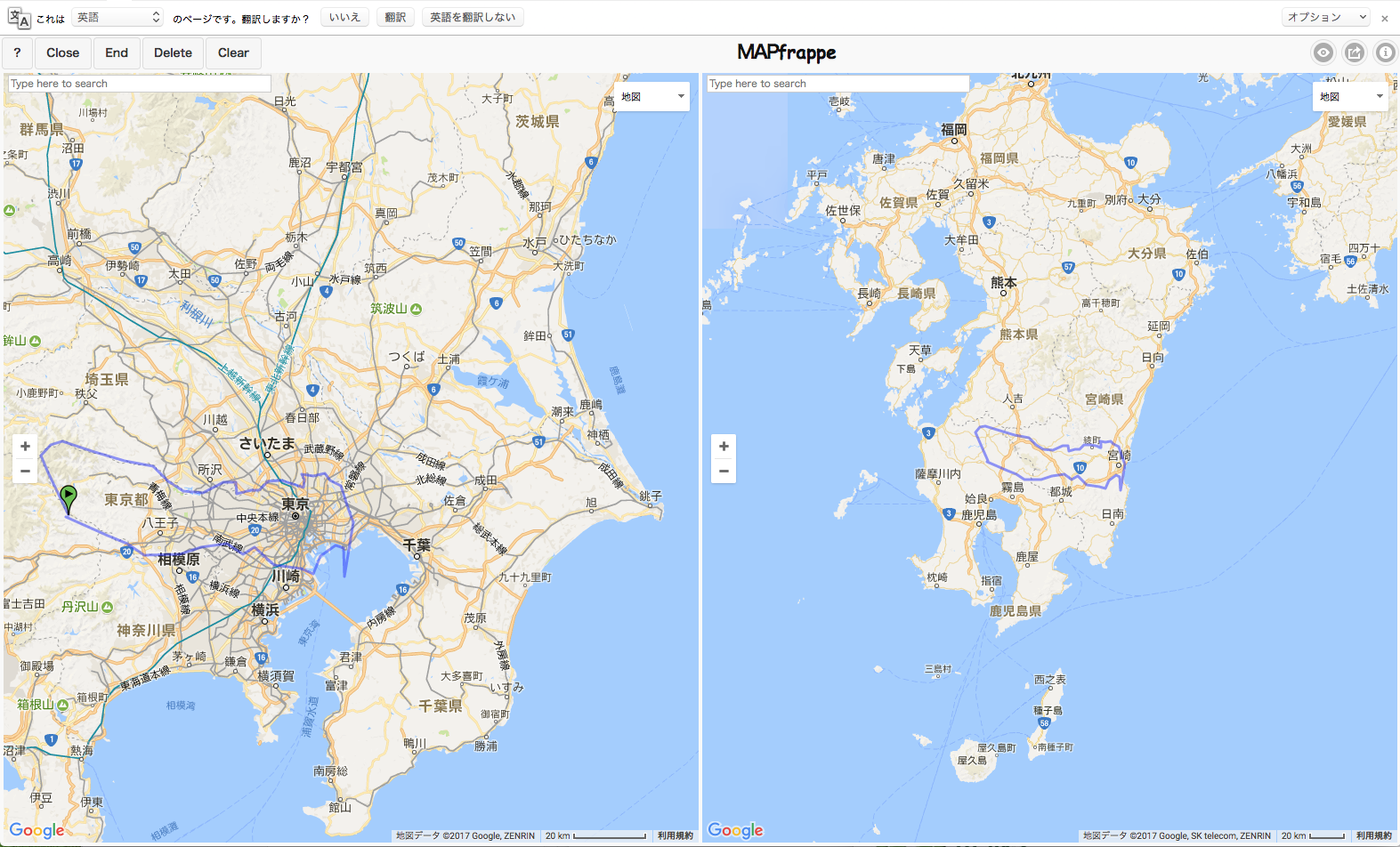Click the 大分 city label
The height and width of the screenshot is (847, 1400).
coord(1149,199)
